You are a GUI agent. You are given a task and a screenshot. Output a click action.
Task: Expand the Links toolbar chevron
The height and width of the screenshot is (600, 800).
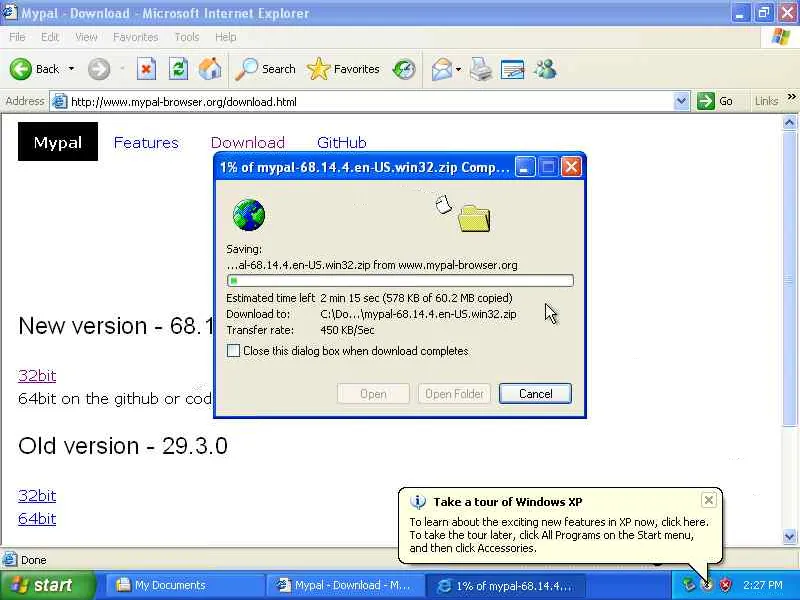(x=791, y=97)
